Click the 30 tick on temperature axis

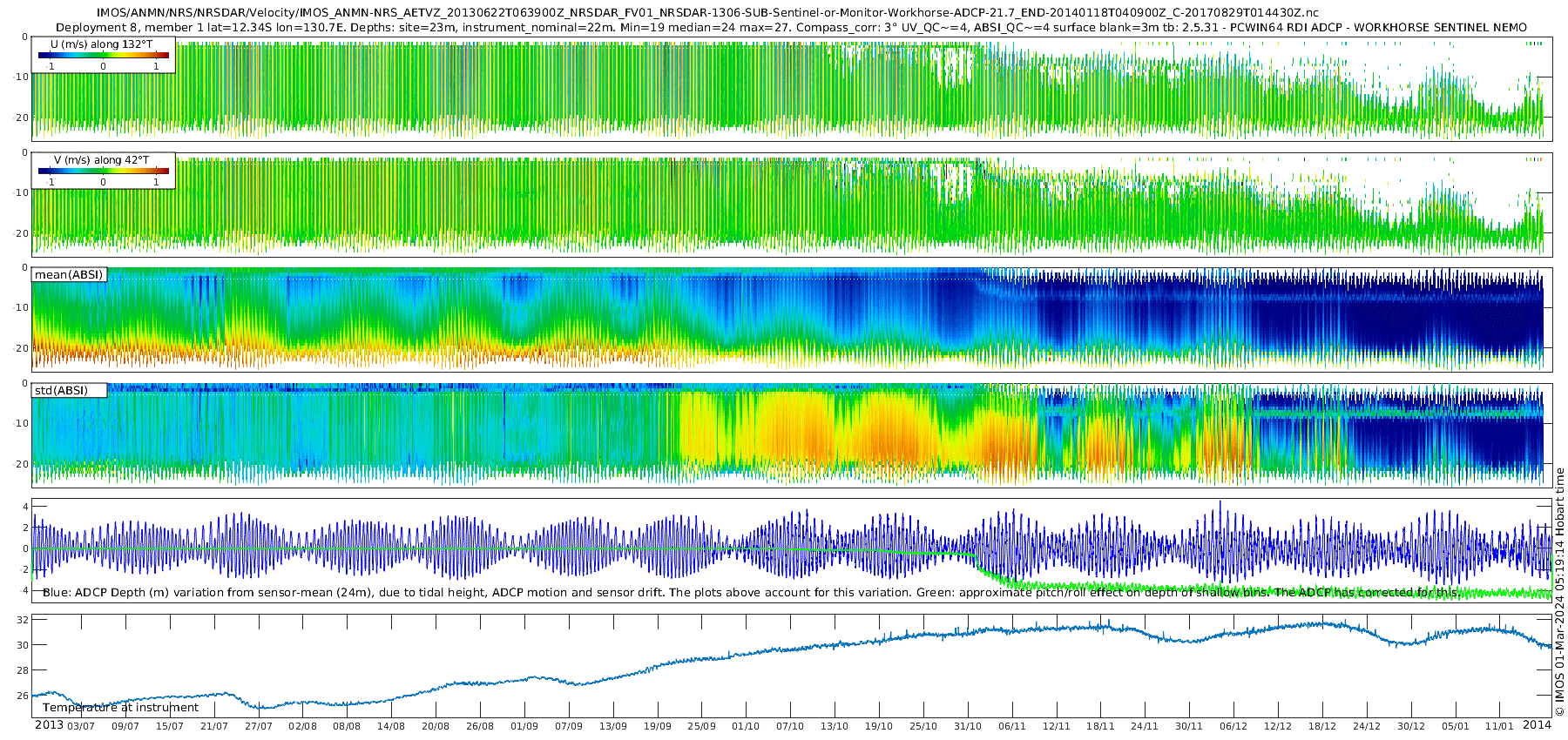point(24,645)
